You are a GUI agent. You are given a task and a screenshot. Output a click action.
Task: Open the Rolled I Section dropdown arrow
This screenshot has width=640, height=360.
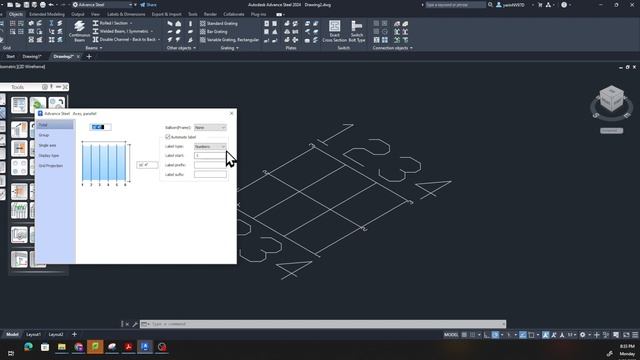coord(131,23)
